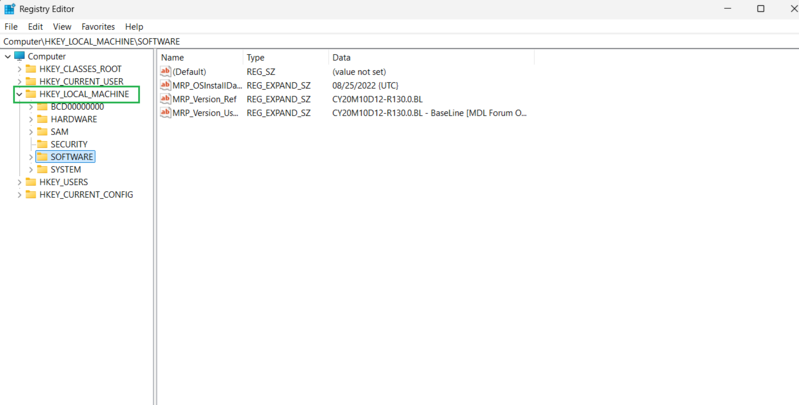The width and height of the screenshot is (799, 405).
Task: Expand the HARDWARE key arrow
Action: point(31,119)
